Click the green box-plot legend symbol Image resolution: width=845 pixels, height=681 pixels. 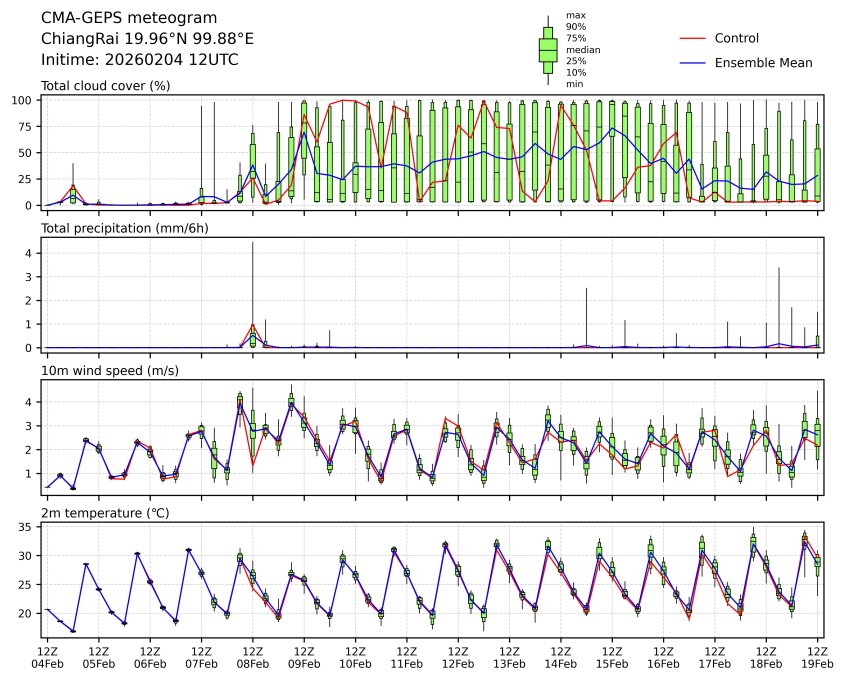[x=548, y=50]
